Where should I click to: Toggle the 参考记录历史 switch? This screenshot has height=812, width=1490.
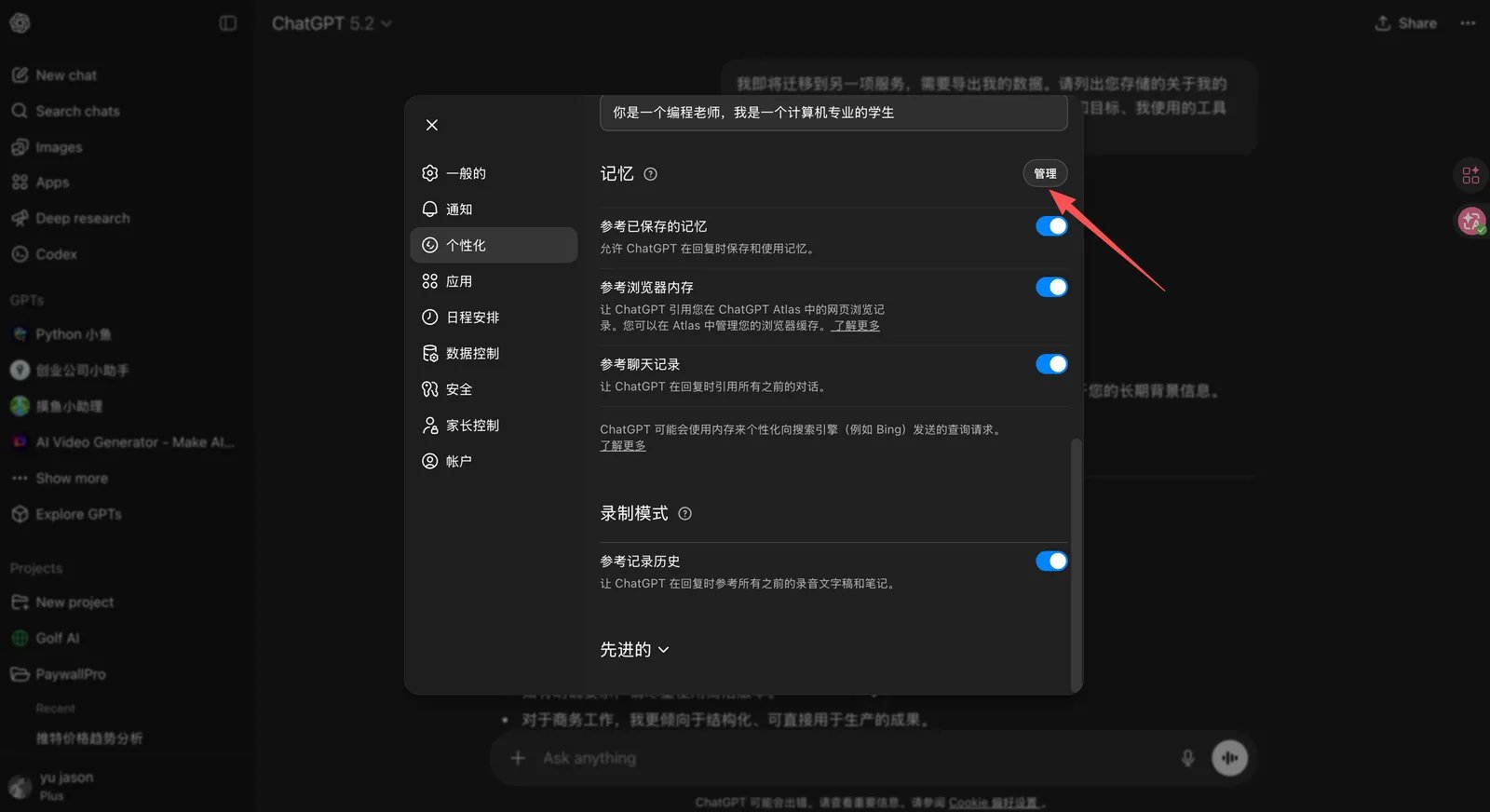coord(1051,562)
